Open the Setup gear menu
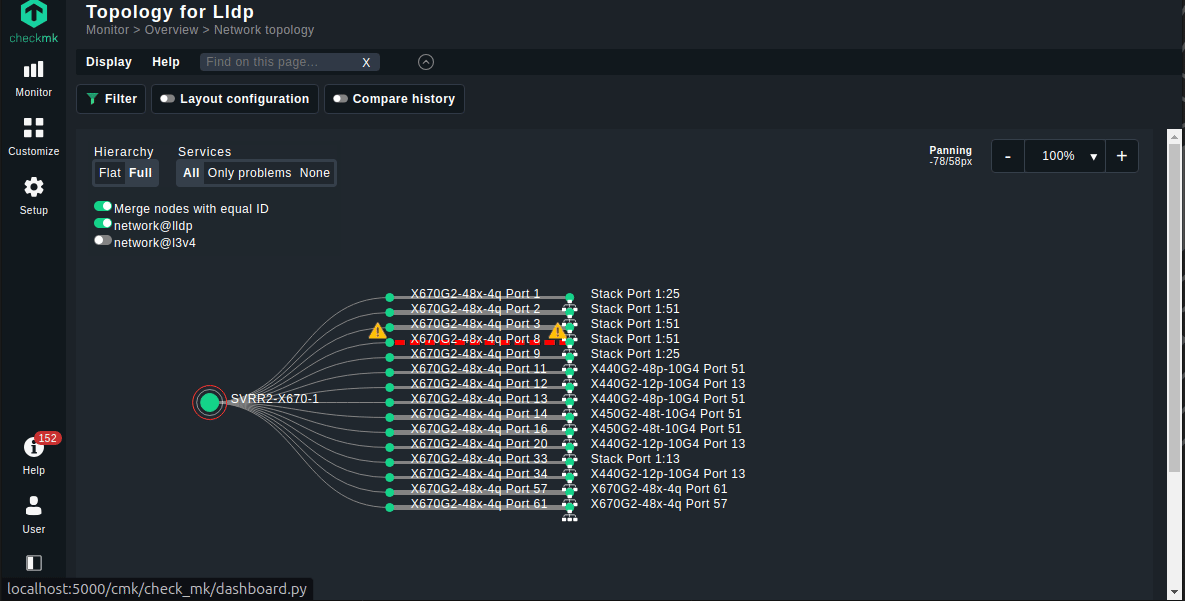 pos(33,197)
